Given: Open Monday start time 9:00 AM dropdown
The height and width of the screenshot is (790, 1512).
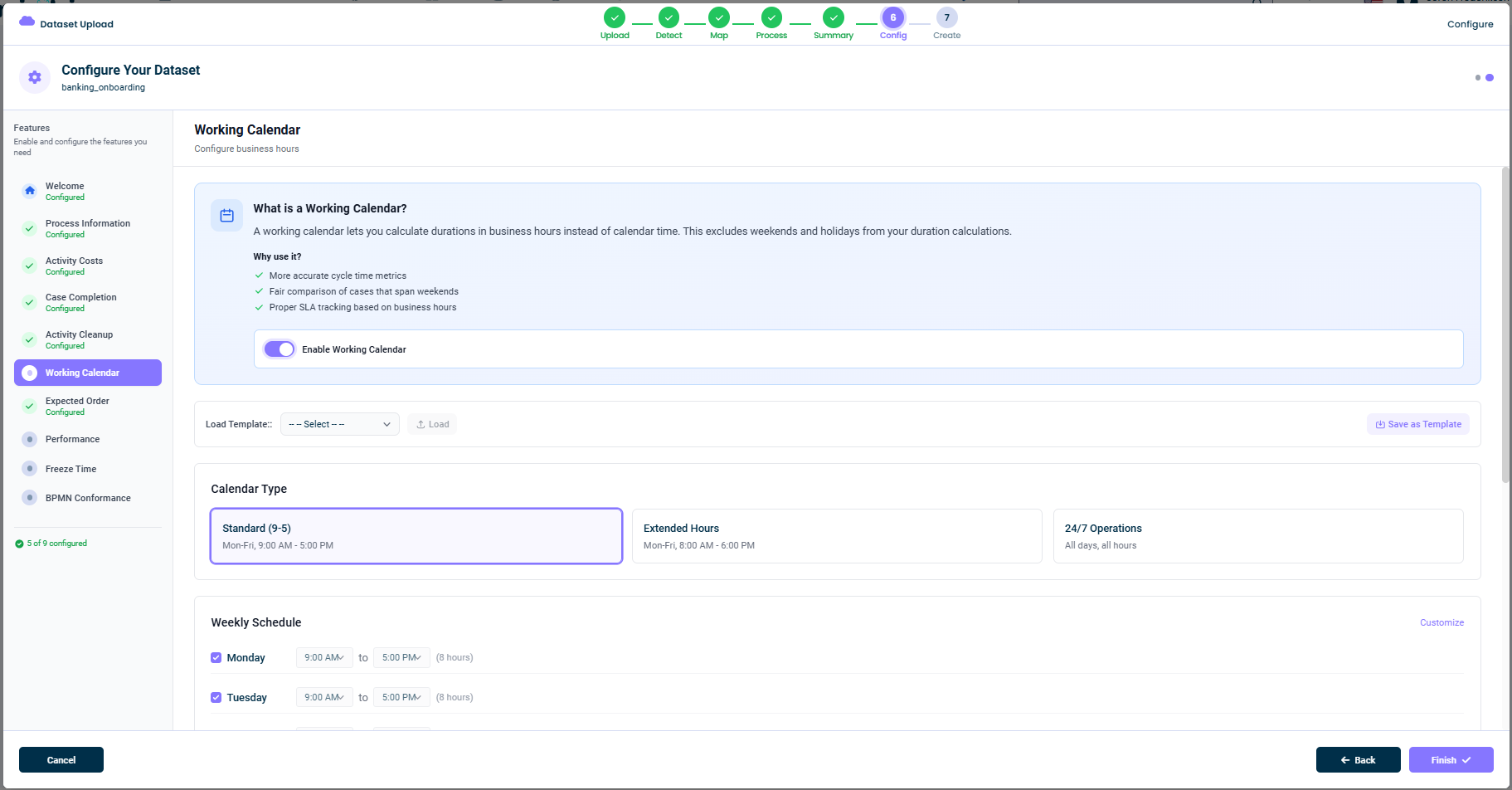Looking at the screenshot, I should (x=324, y=657).
